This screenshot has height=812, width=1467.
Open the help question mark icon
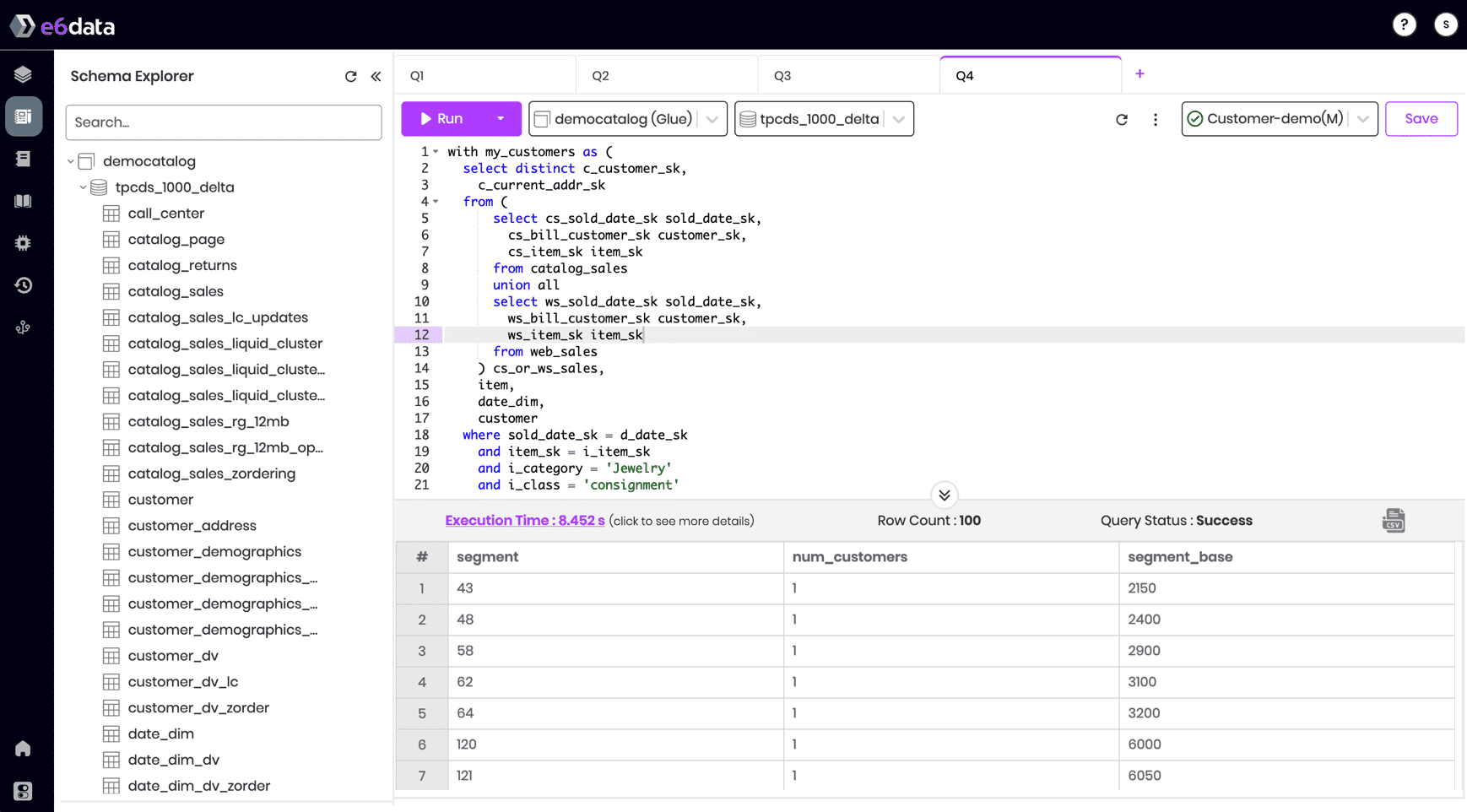[x=1405, y=24]
